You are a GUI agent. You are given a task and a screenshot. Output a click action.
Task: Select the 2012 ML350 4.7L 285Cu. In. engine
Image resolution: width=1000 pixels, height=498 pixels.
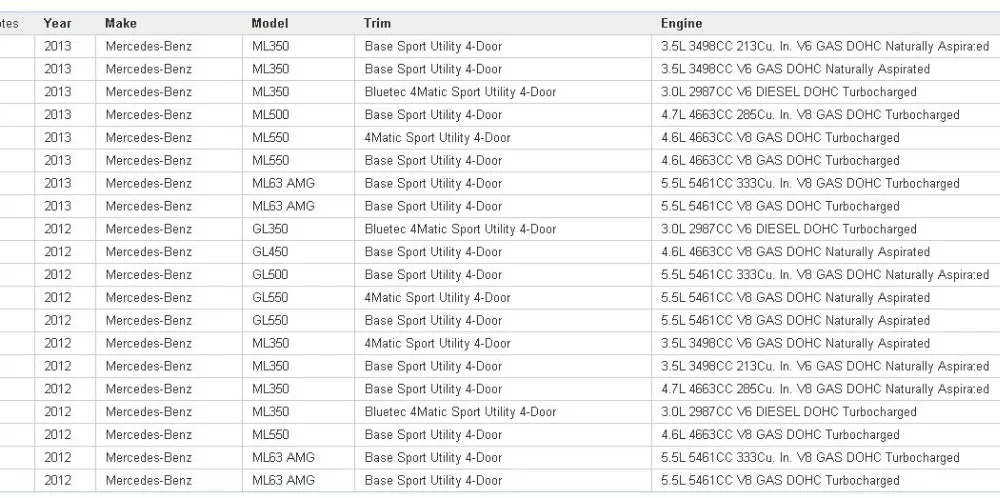pos(826,390)
